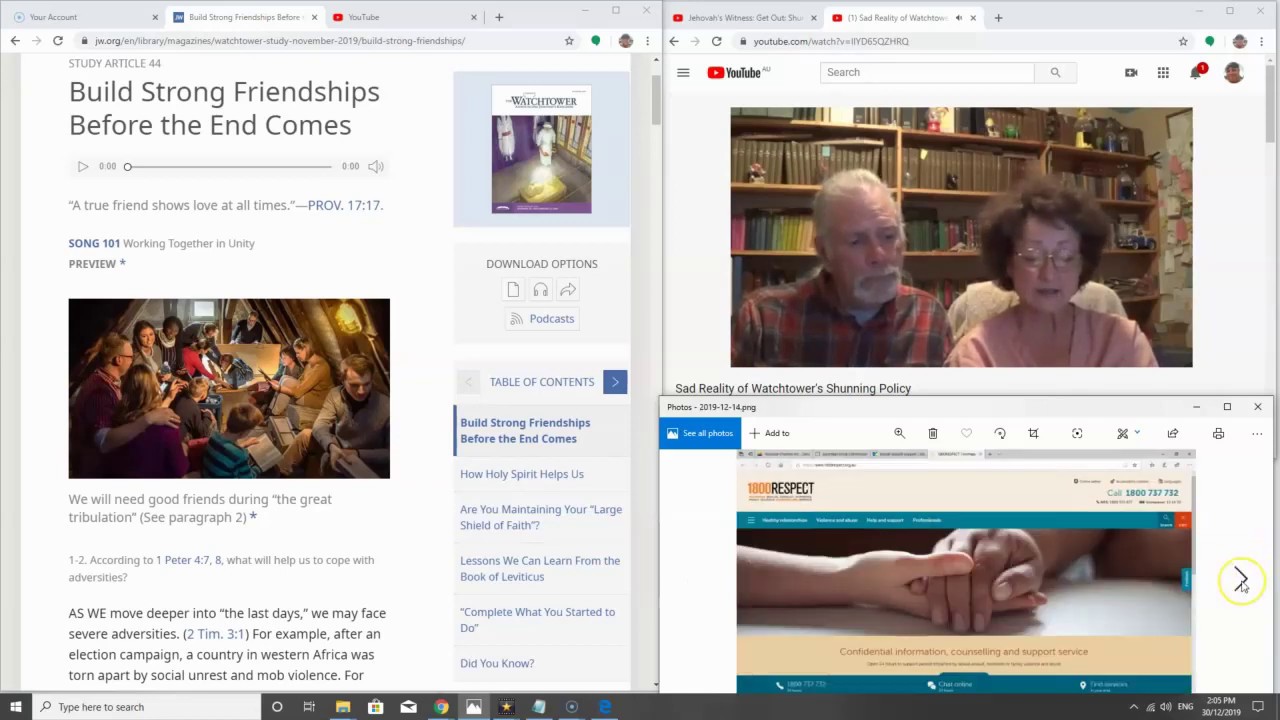Switch to the YouTube tab in left browser
The width and height of the screenshot is (1280, 720).
(404, 17)
